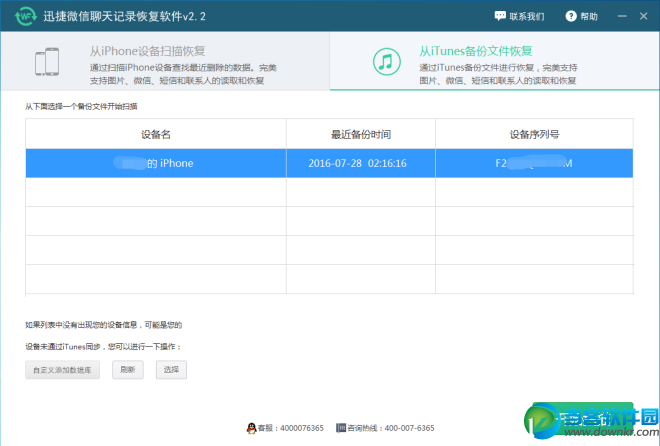Switch to 从iPhone设备扫描恢复 tab
660x446 pixels.
pos(165,61)
